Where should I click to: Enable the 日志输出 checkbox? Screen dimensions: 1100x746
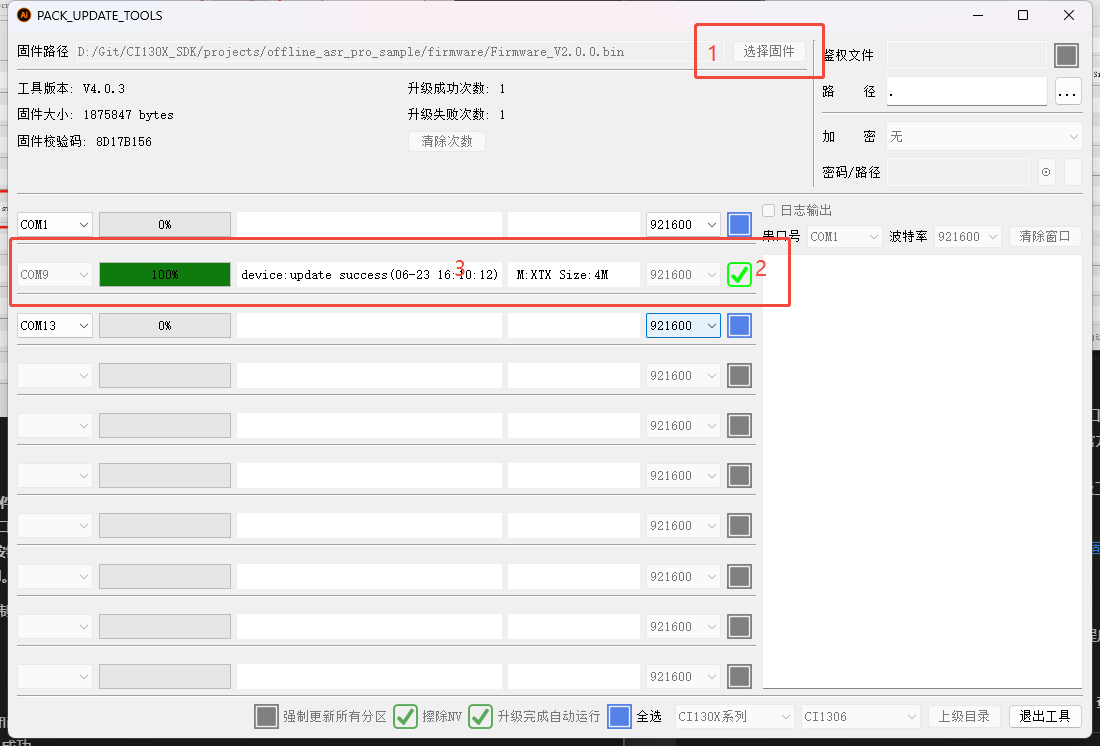click(768, 210)
